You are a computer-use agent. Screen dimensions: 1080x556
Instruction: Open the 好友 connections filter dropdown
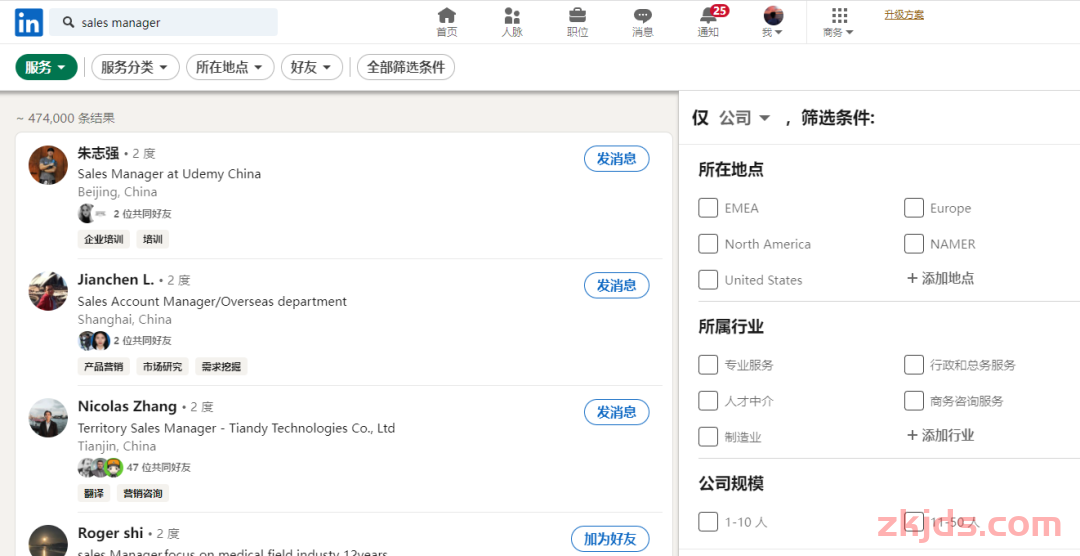[311, 67]
